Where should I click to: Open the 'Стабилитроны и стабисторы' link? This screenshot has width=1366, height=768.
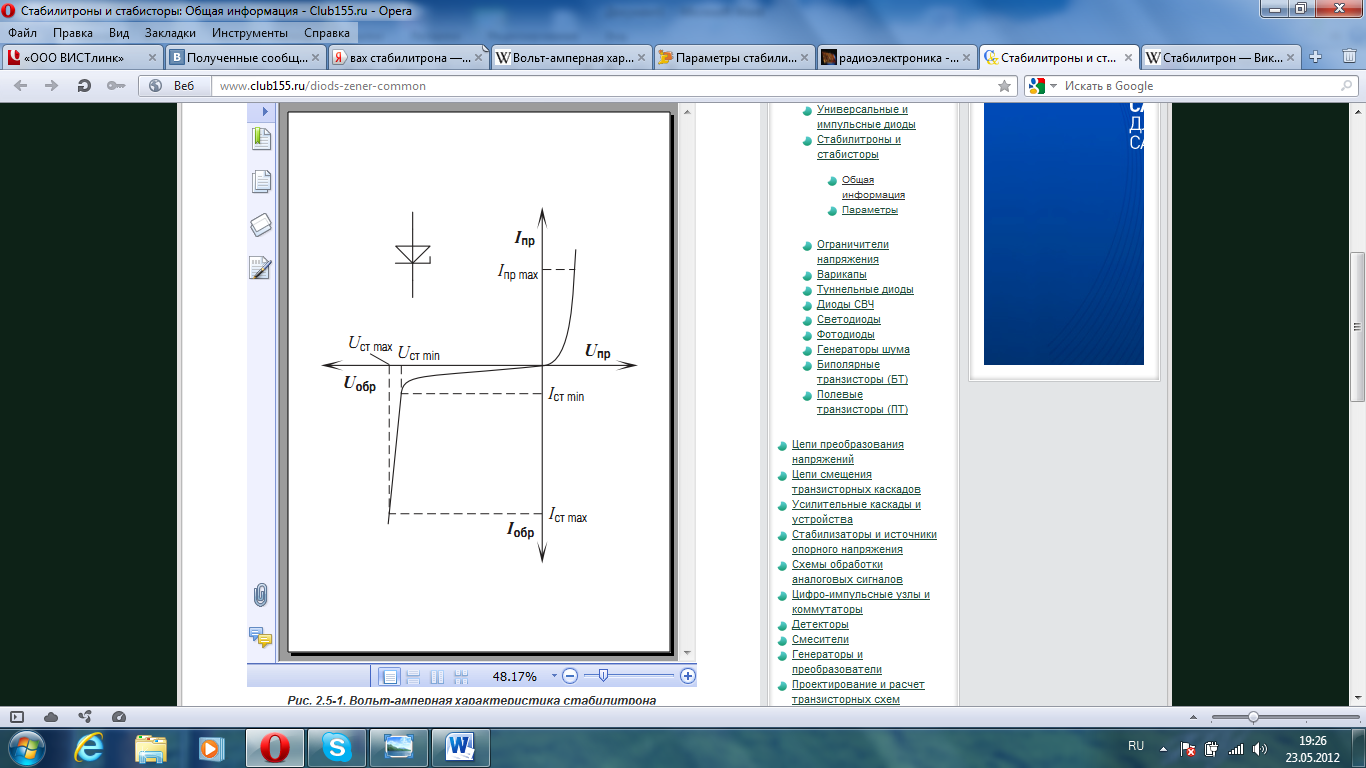click(x=859, y=147)
